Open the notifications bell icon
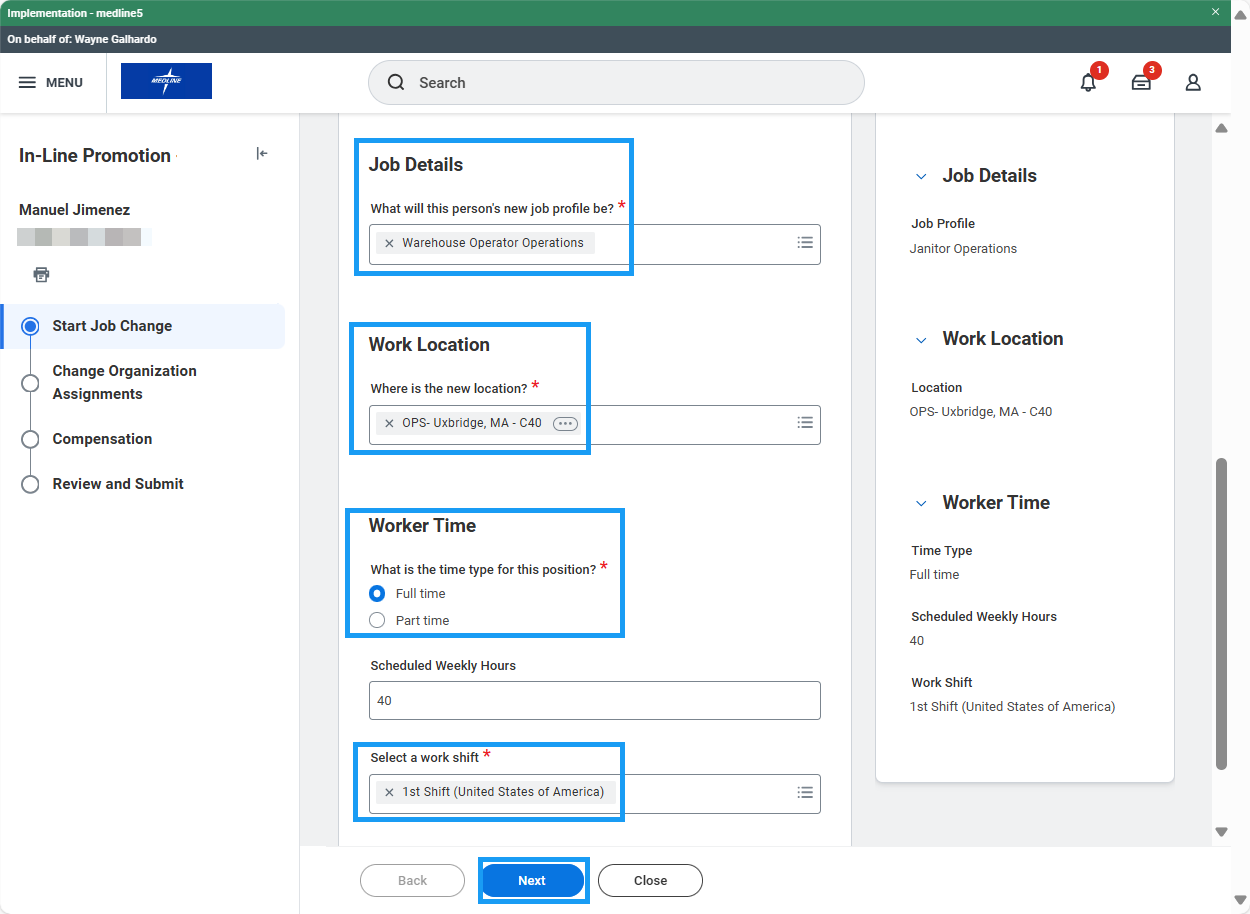The height and width of the screenshot is (914, 1250). pos(1088,83)
